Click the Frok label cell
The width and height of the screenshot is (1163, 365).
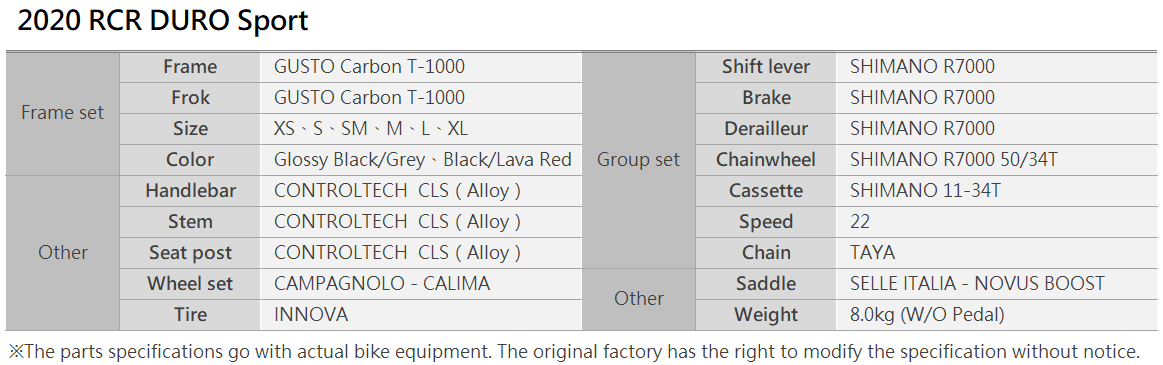(x=190, y=98)
